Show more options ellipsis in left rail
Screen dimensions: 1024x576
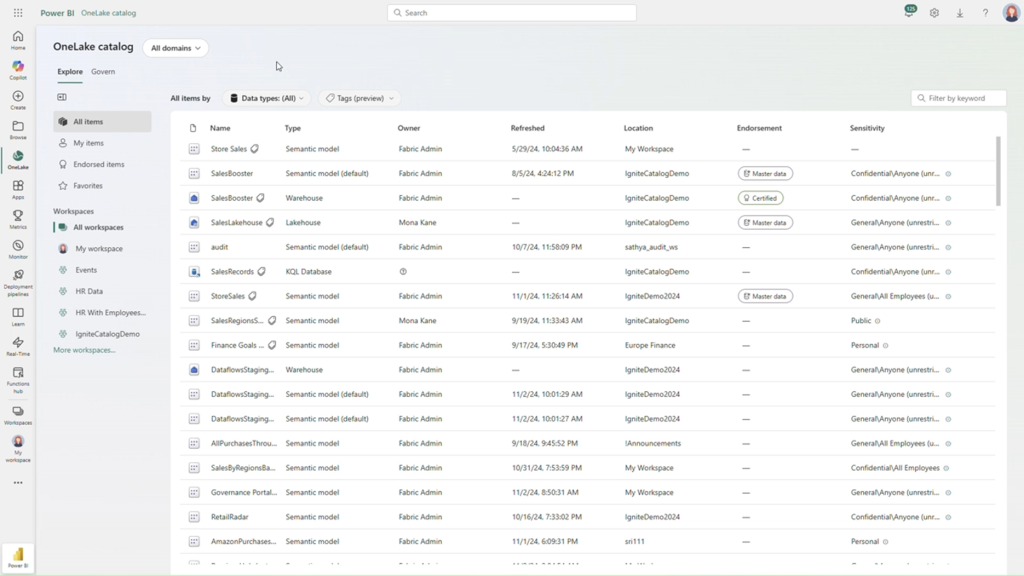(x=18, y=483)
